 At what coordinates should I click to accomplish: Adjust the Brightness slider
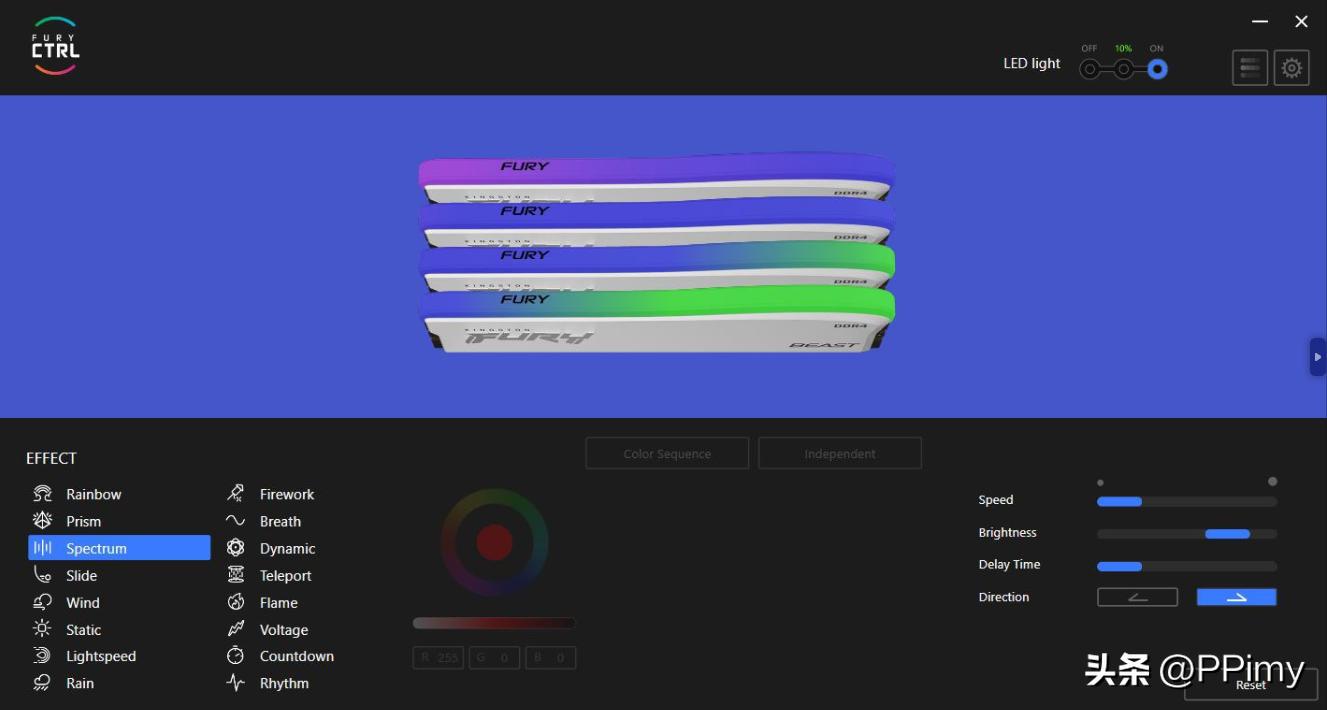(1187, 533)
